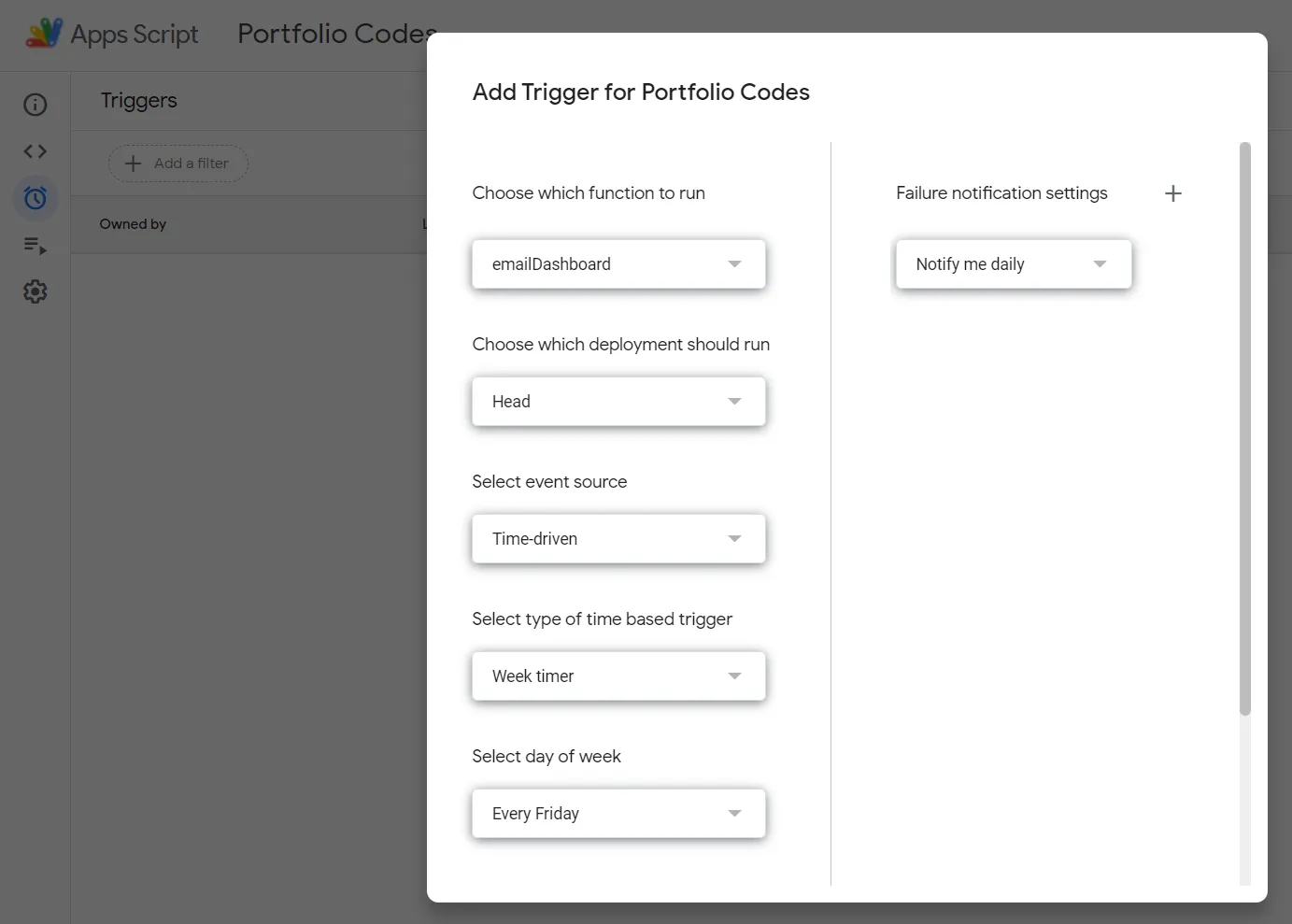Open Project Settings gear icon
The width and height of the screenshot is (1292, 924).
point(35,291)
